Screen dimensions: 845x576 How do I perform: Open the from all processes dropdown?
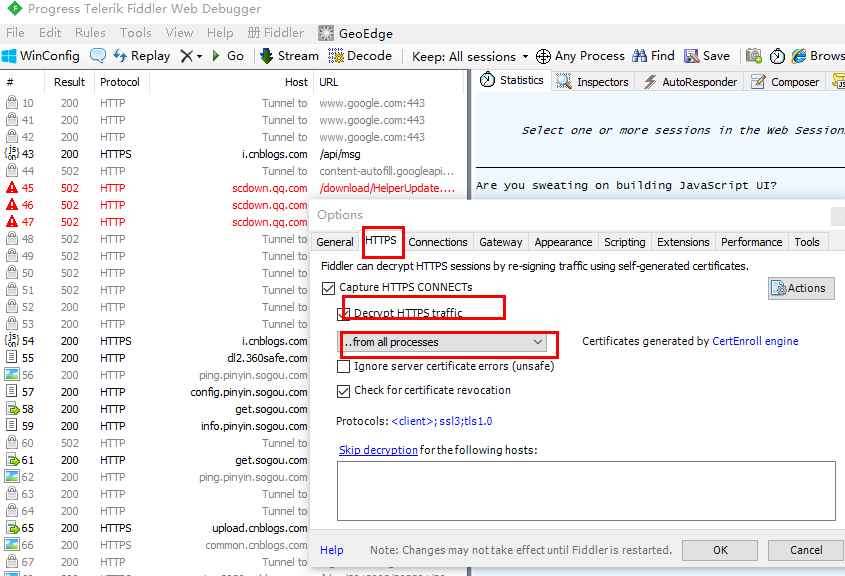pyautogui.click(x=442, y=342)
